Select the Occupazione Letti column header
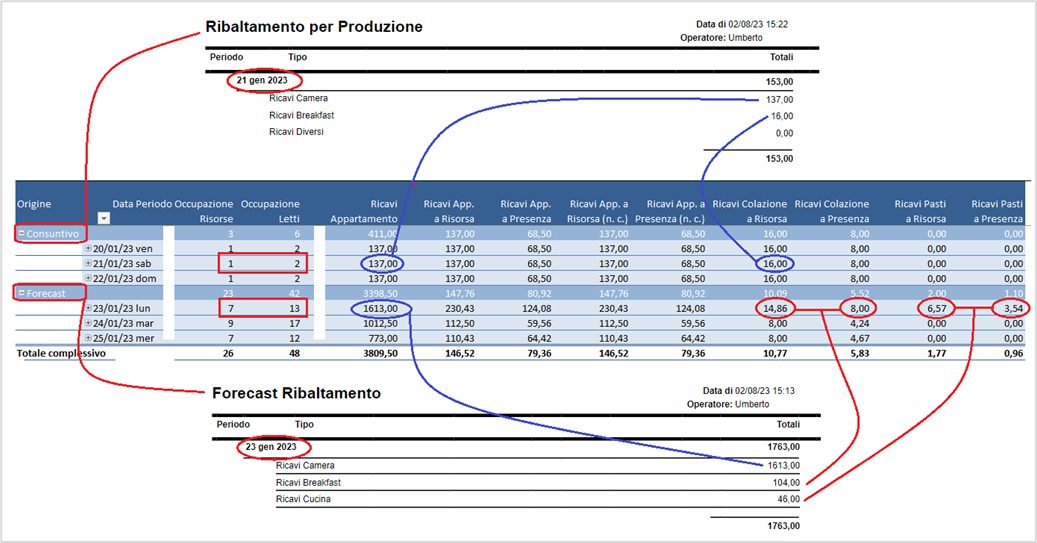1037x543 pixels. click(270, 211)
